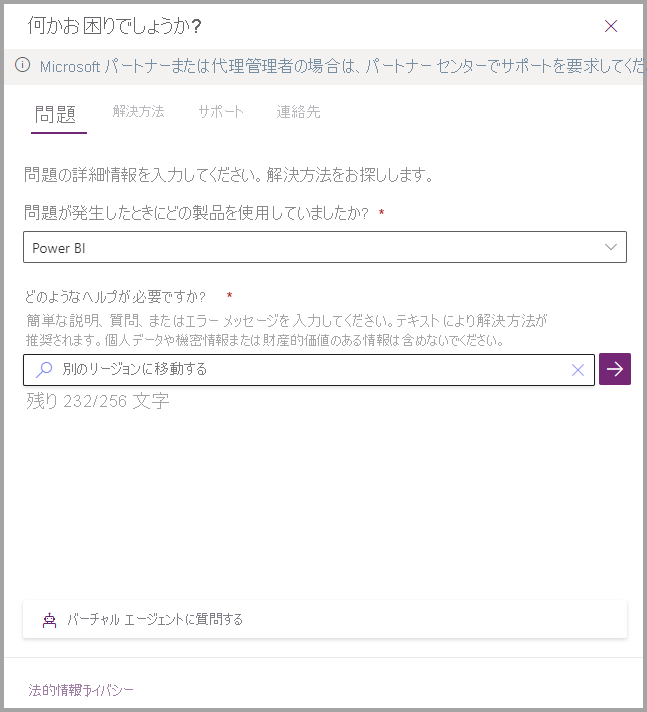This screenshot has width=647, height=712.
Task: Open the Power BI product dropdown
Action: tap(325, 247)
